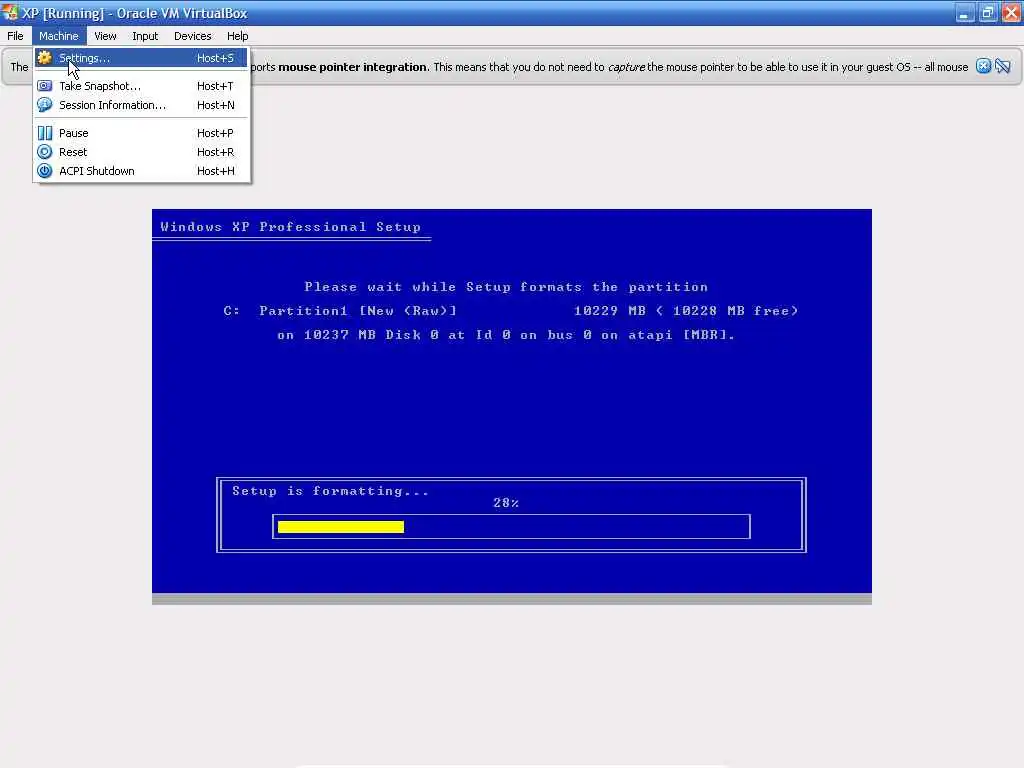The image size is (1024, 768).
Task: Click the Session Information bubble icon
Action: click(x=44, y=104)
